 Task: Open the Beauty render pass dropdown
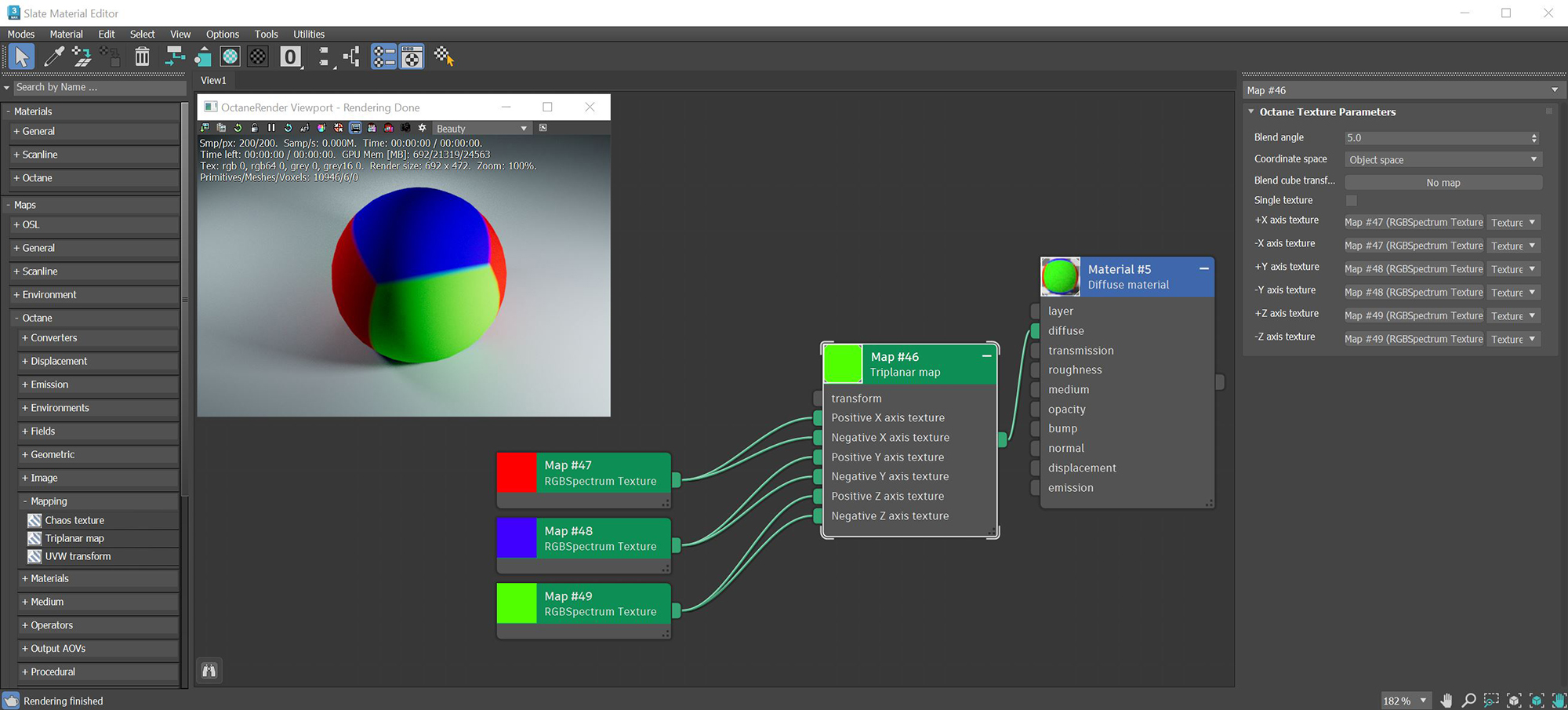click(x=481, y=129)
